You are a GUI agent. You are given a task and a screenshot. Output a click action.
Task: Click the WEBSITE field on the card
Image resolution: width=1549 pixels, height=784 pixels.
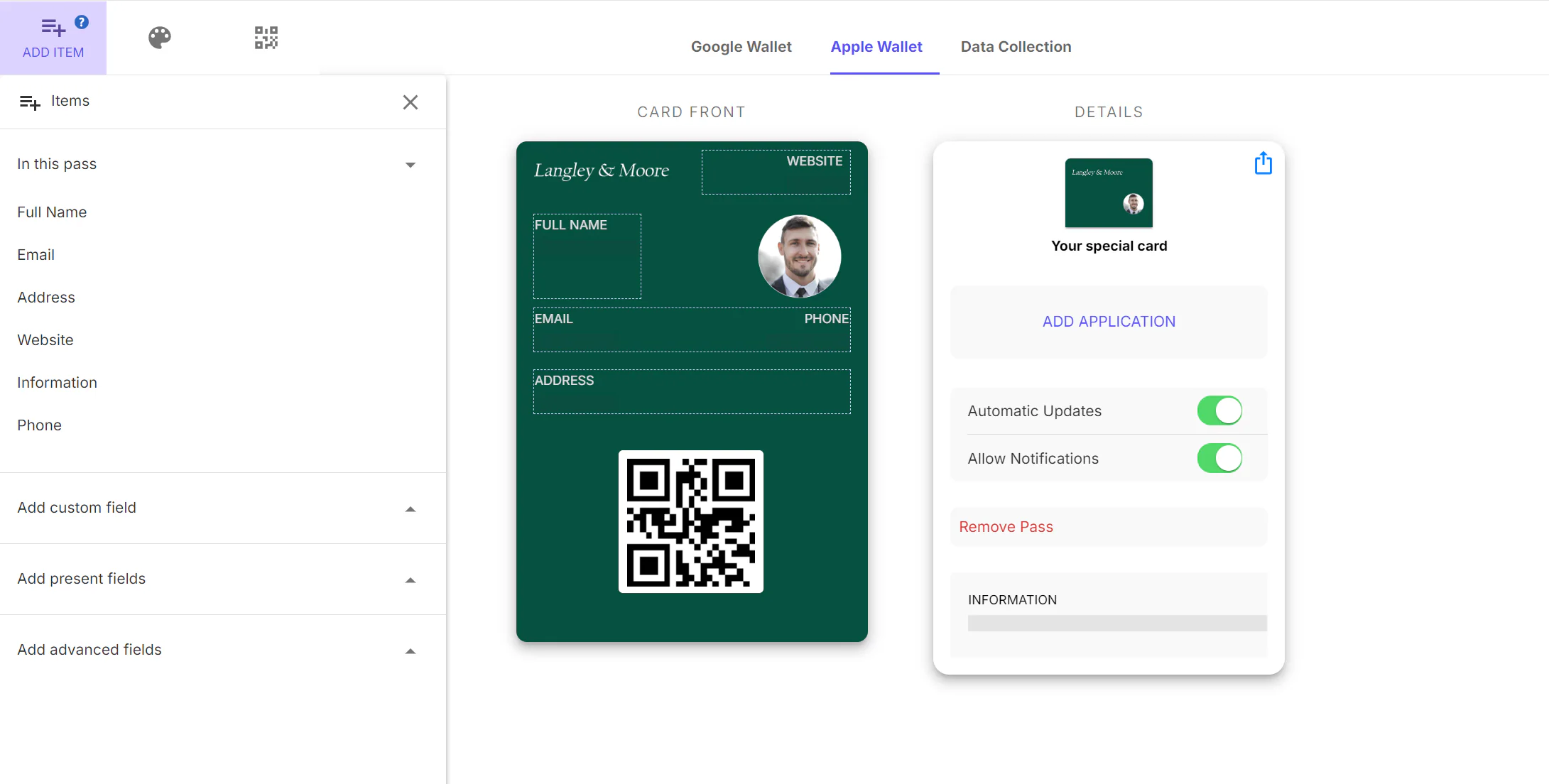pyautogui.click(x=776, y=172)
